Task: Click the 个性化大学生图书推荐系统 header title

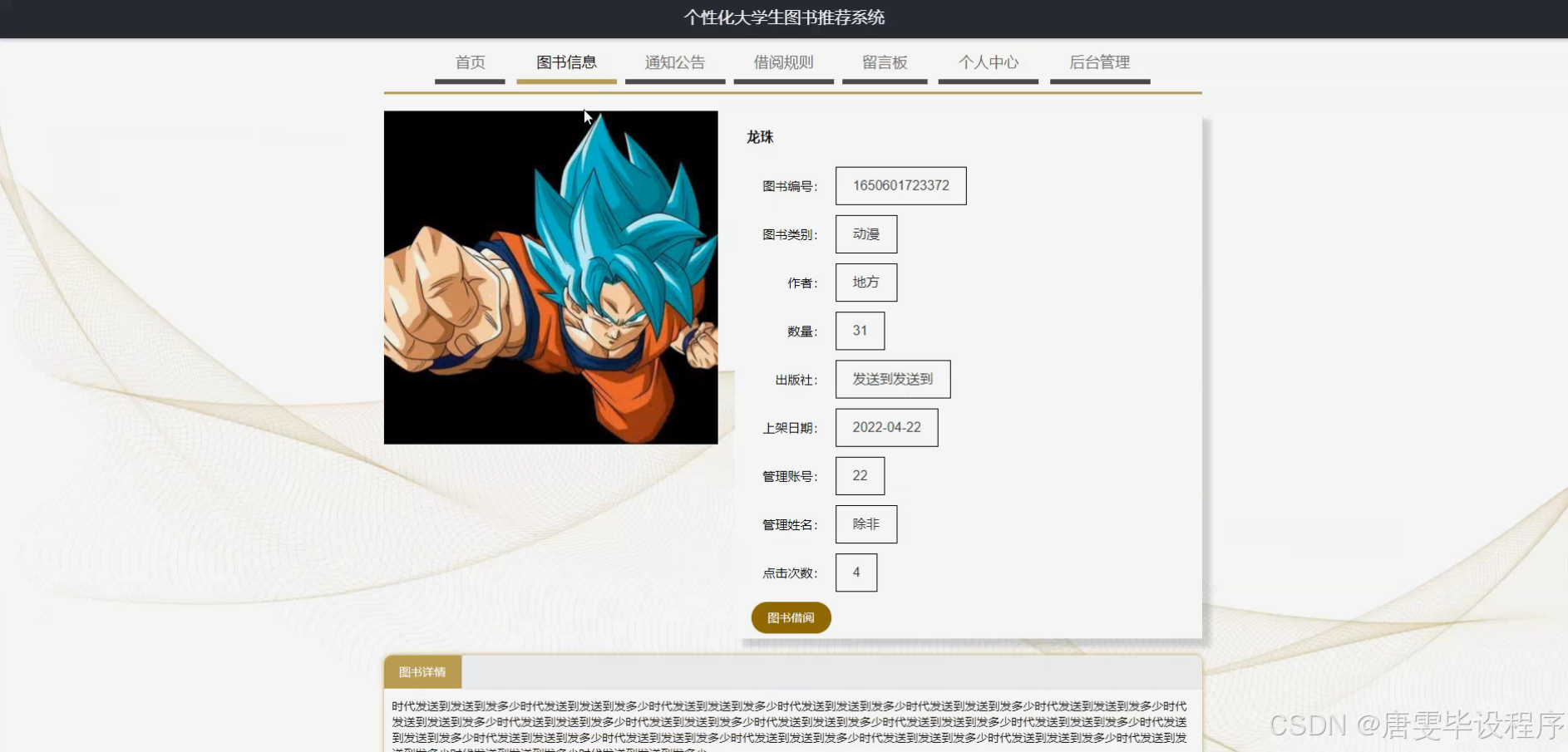Action: [x=784, y=17]
